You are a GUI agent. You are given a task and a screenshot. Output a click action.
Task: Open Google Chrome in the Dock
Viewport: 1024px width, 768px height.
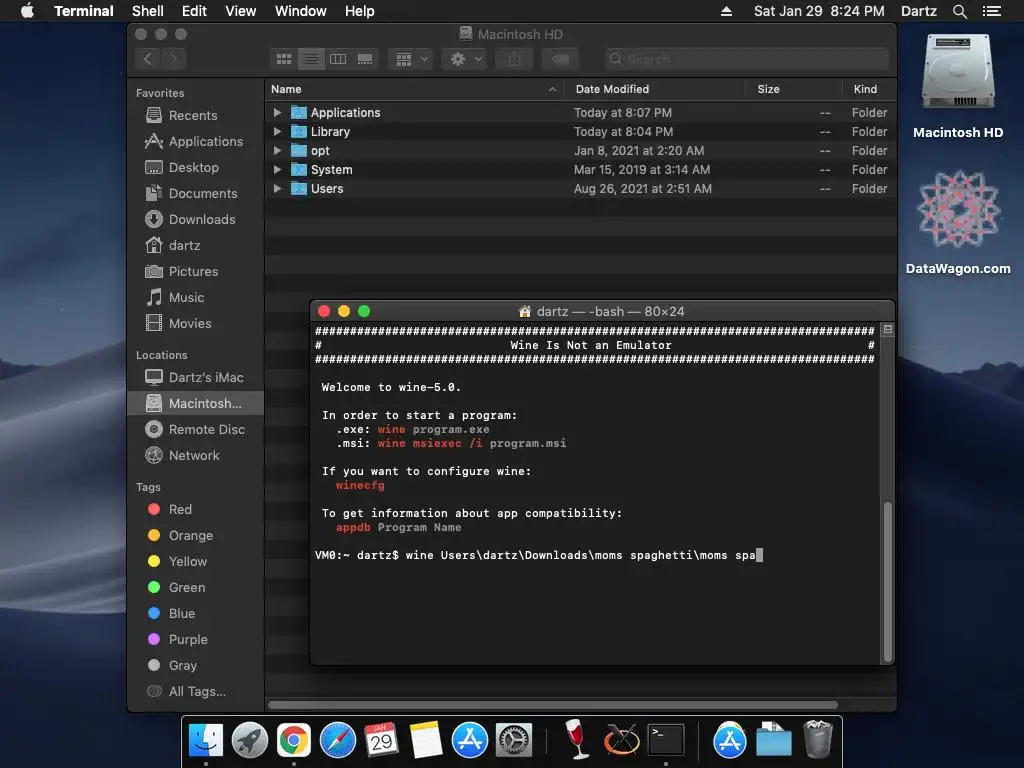tap(294, 740)
